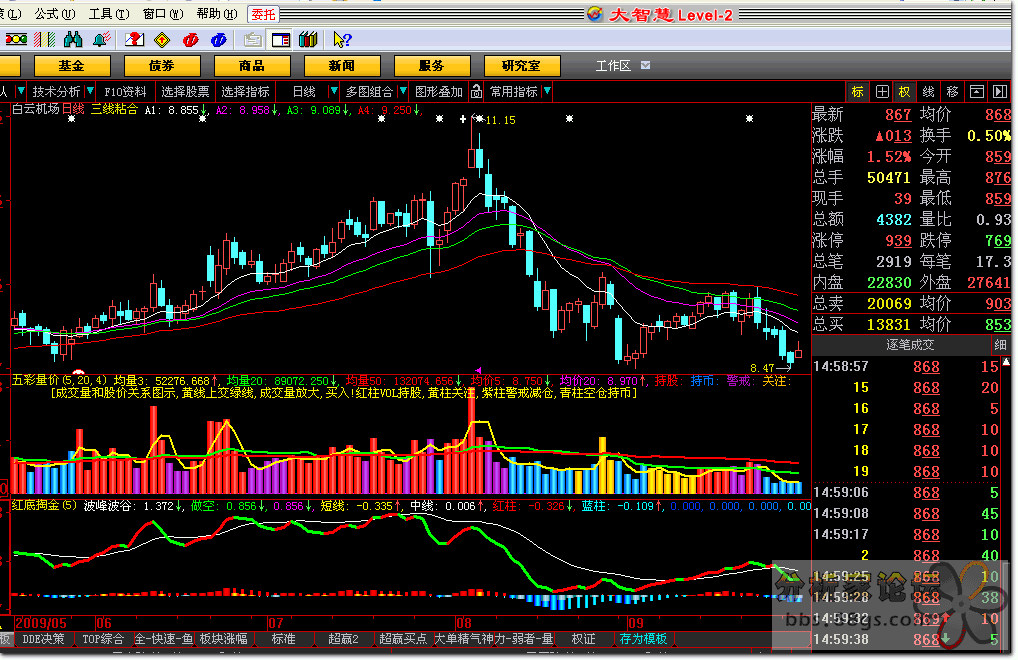Switch to the 超赢买点 tab
Screen dimensions: 1018x660
(x=403, y=639)
